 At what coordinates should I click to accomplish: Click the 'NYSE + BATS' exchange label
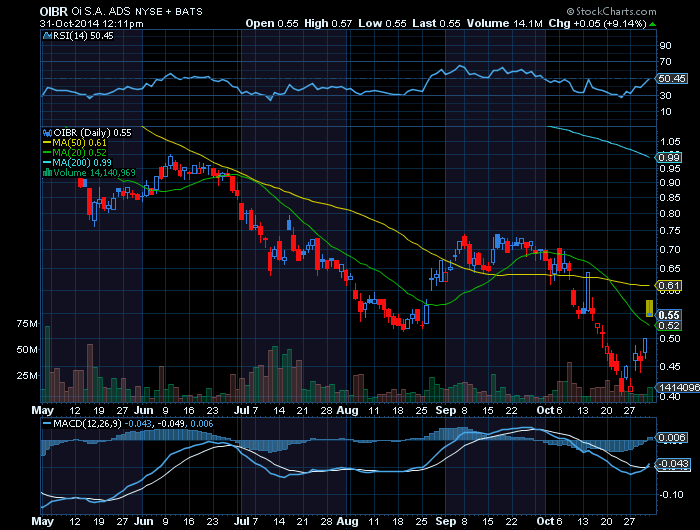[169, 12]
